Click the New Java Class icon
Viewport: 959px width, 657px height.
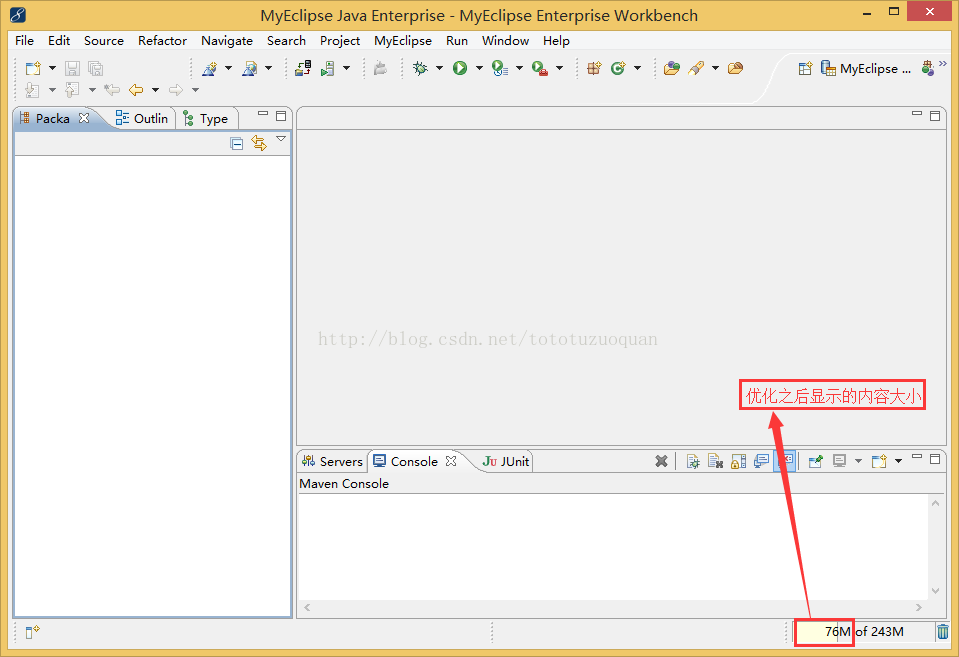[x=618, y=68]
